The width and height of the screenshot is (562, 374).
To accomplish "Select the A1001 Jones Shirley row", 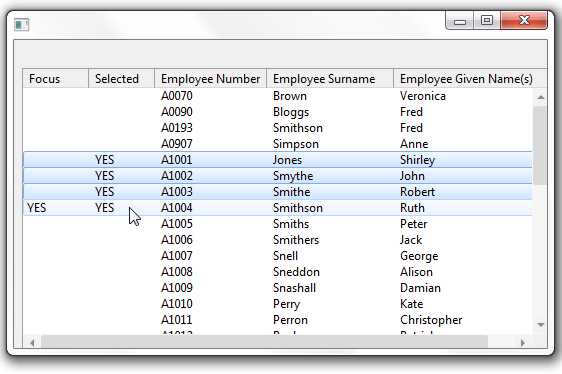I will [x=278, y=160].
